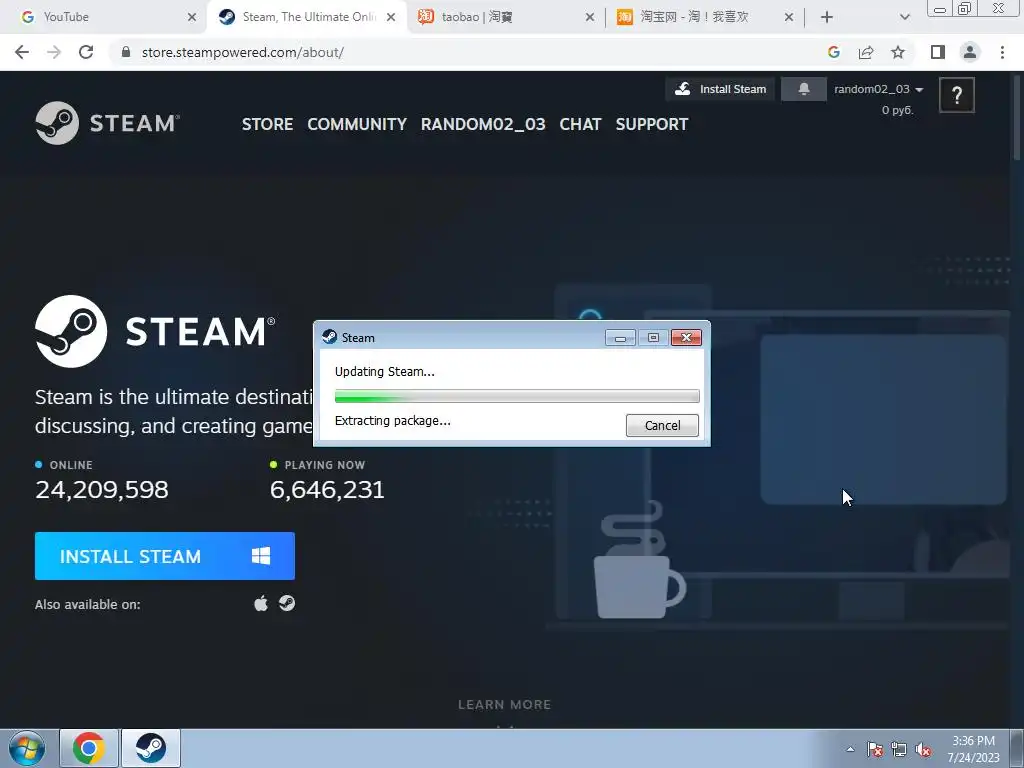
Task: Close the Steam updater dialog
Action: click(x=686, y=338)
